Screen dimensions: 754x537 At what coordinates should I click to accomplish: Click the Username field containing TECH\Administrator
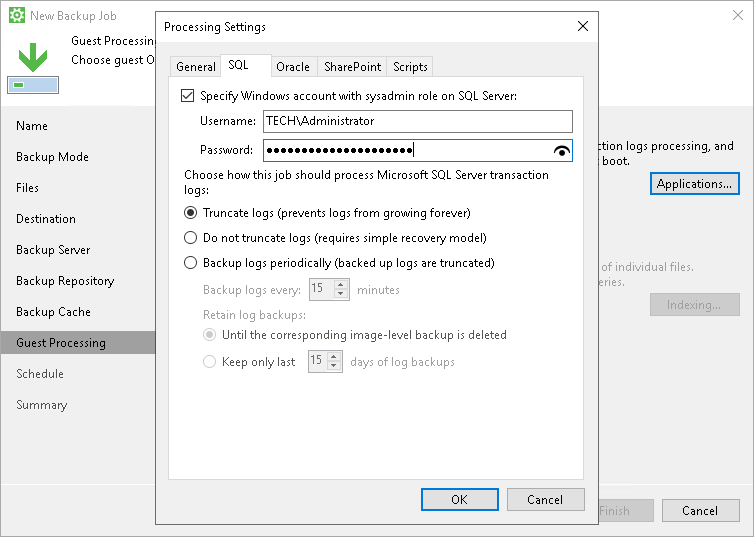[417, 121]
